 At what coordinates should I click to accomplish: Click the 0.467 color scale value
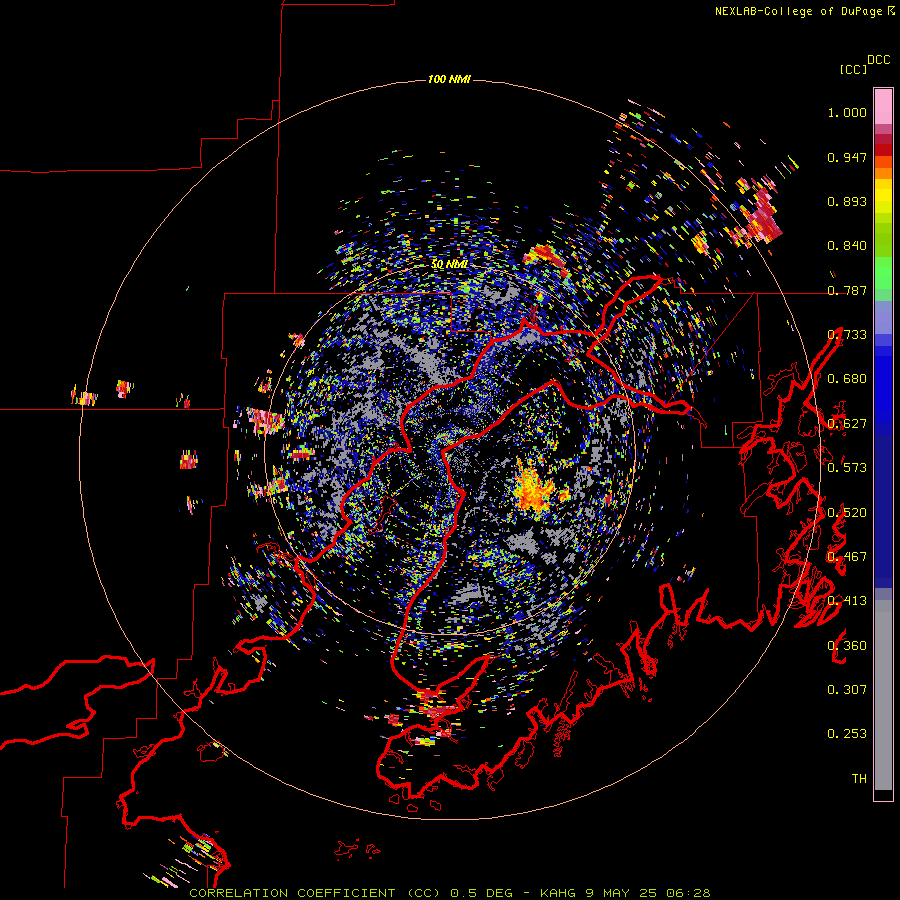pos(847,557)
